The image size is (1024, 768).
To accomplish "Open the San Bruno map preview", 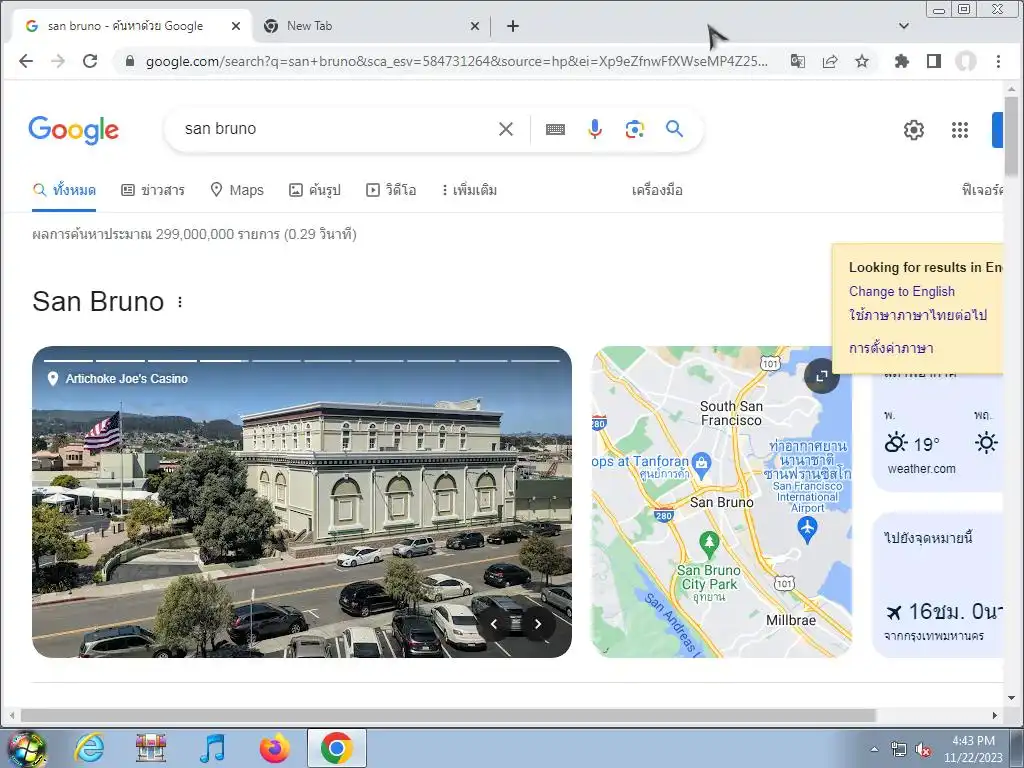I will pos(721,502).
